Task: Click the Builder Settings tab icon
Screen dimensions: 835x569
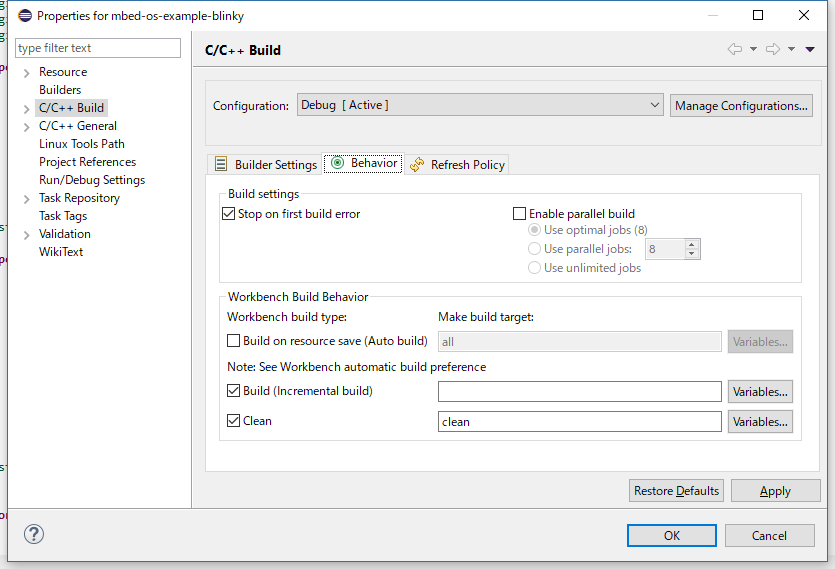Action: coord(221,164)
